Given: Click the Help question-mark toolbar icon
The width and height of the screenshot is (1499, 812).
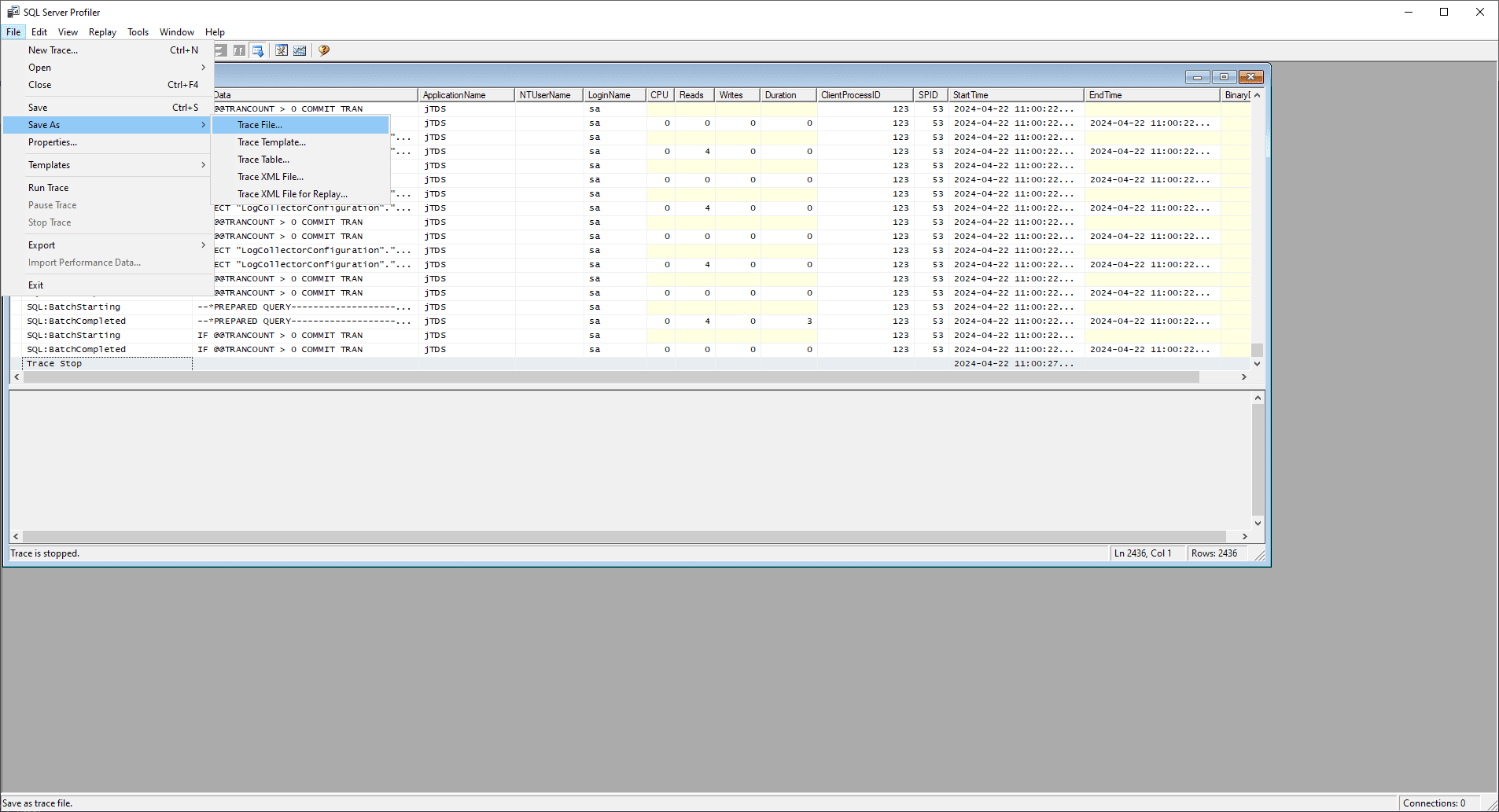Looking at the screenshot, I should pos(324,50).
